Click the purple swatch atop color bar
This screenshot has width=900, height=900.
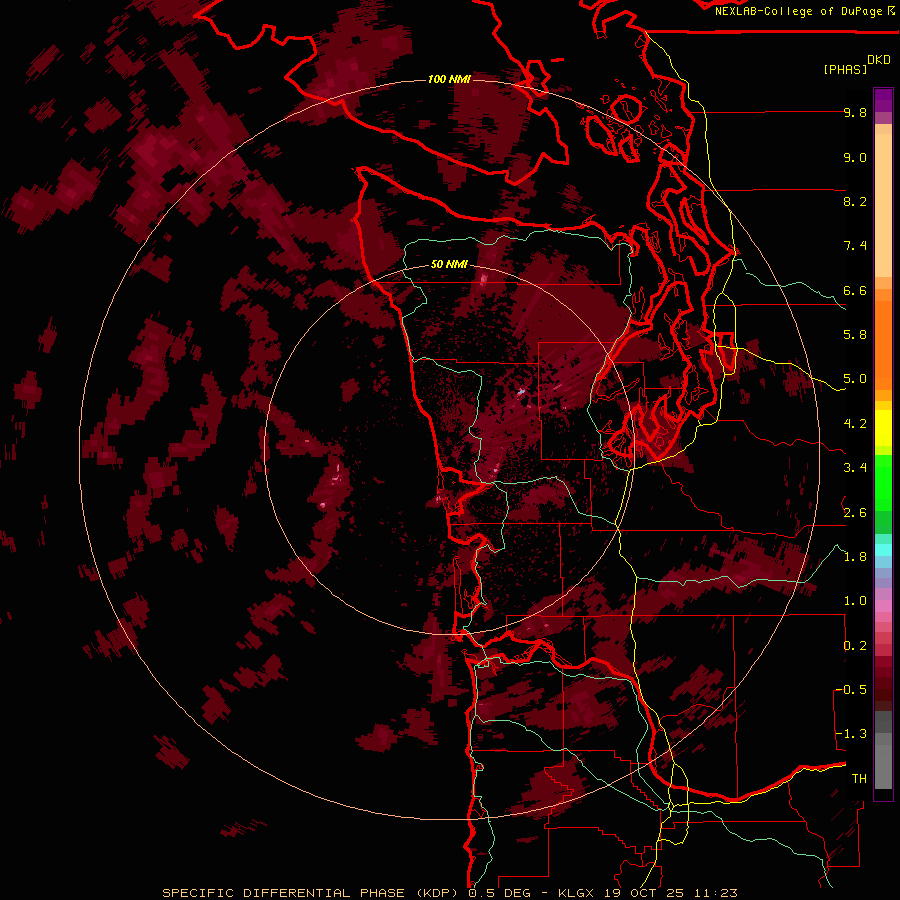[x=883, y=100]
